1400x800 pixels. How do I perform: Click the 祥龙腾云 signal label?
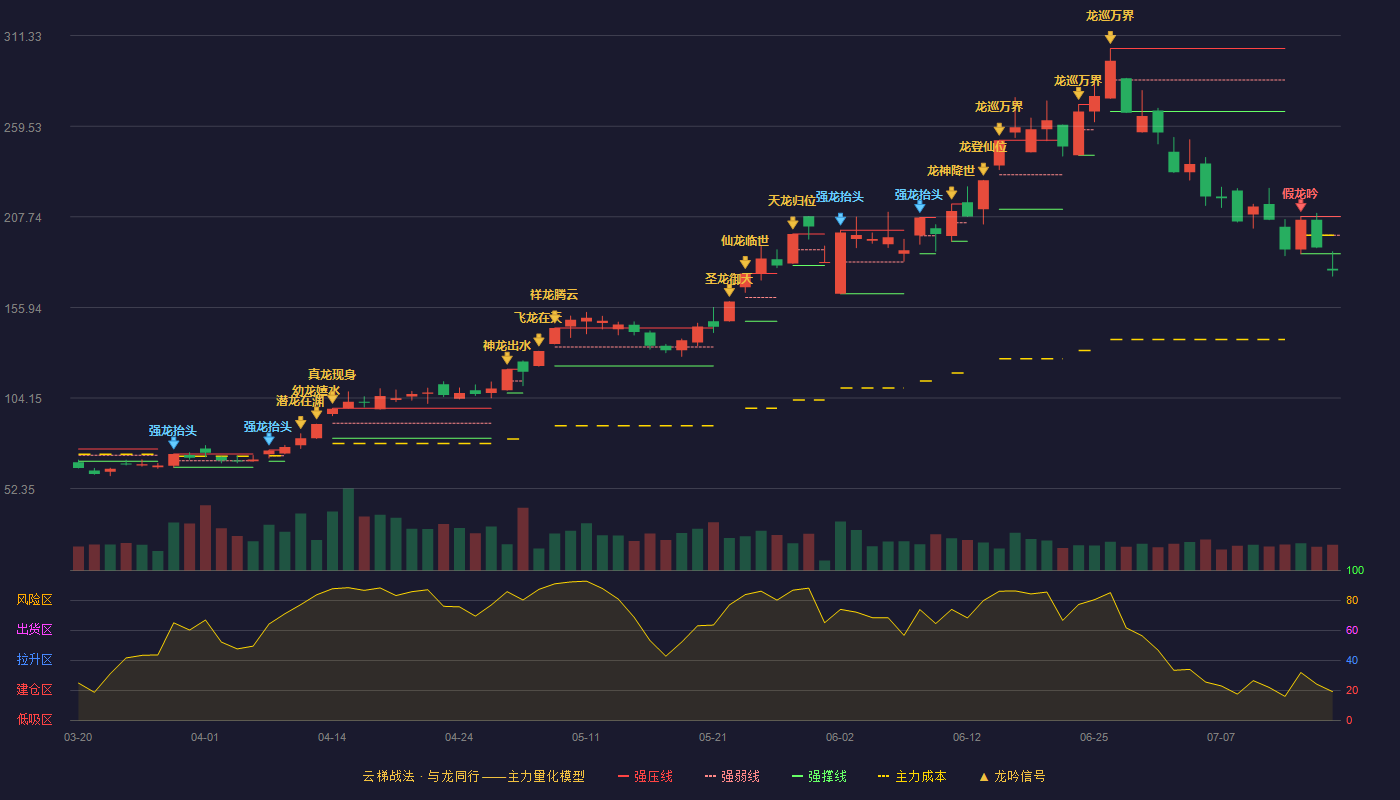click(554, 294)
